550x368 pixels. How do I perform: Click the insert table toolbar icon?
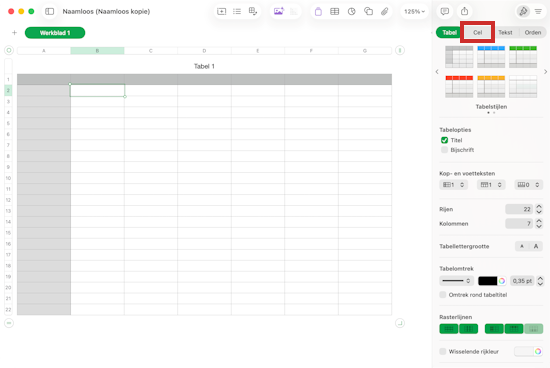335,12
